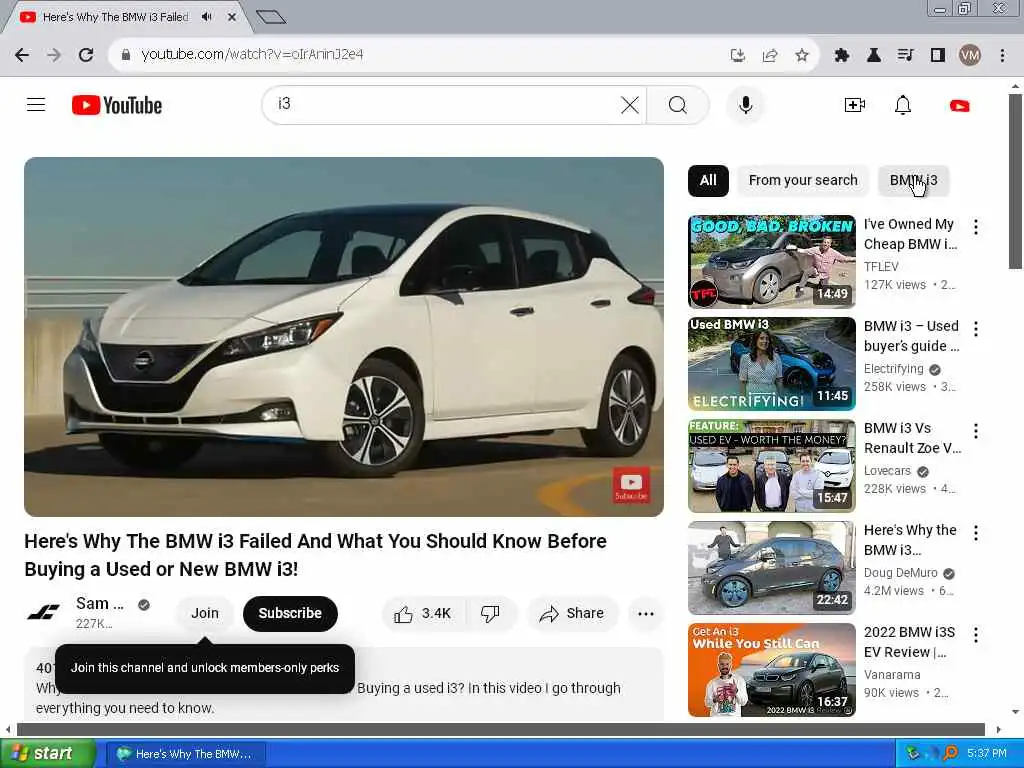Open the media controls icon

[905, 55]
